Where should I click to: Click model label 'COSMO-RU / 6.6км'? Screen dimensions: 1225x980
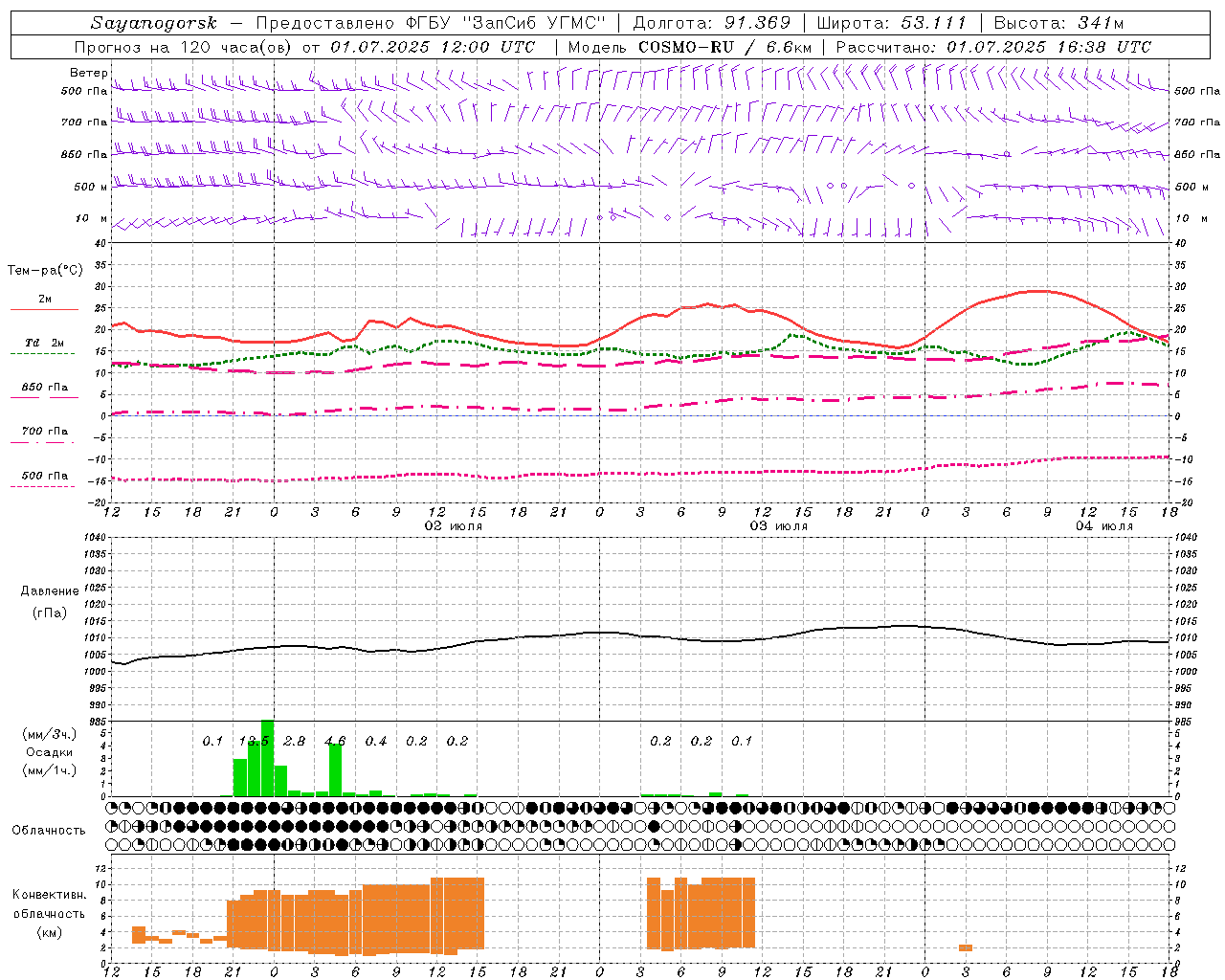[724, 47]
